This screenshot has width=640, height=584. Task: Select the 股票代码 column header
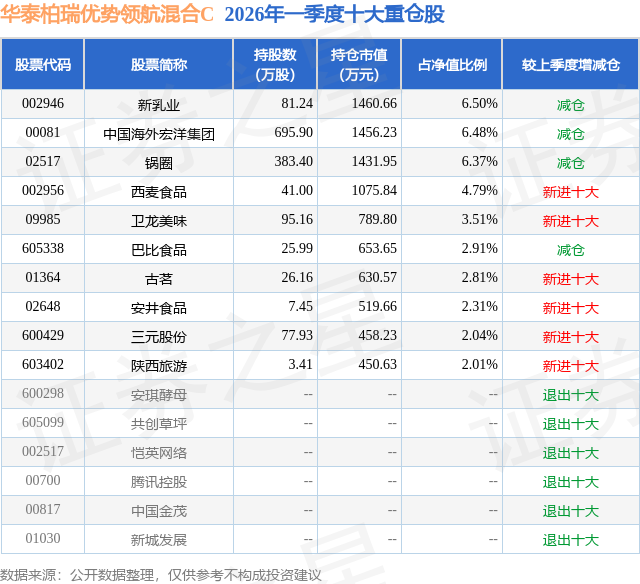[43, 65]
